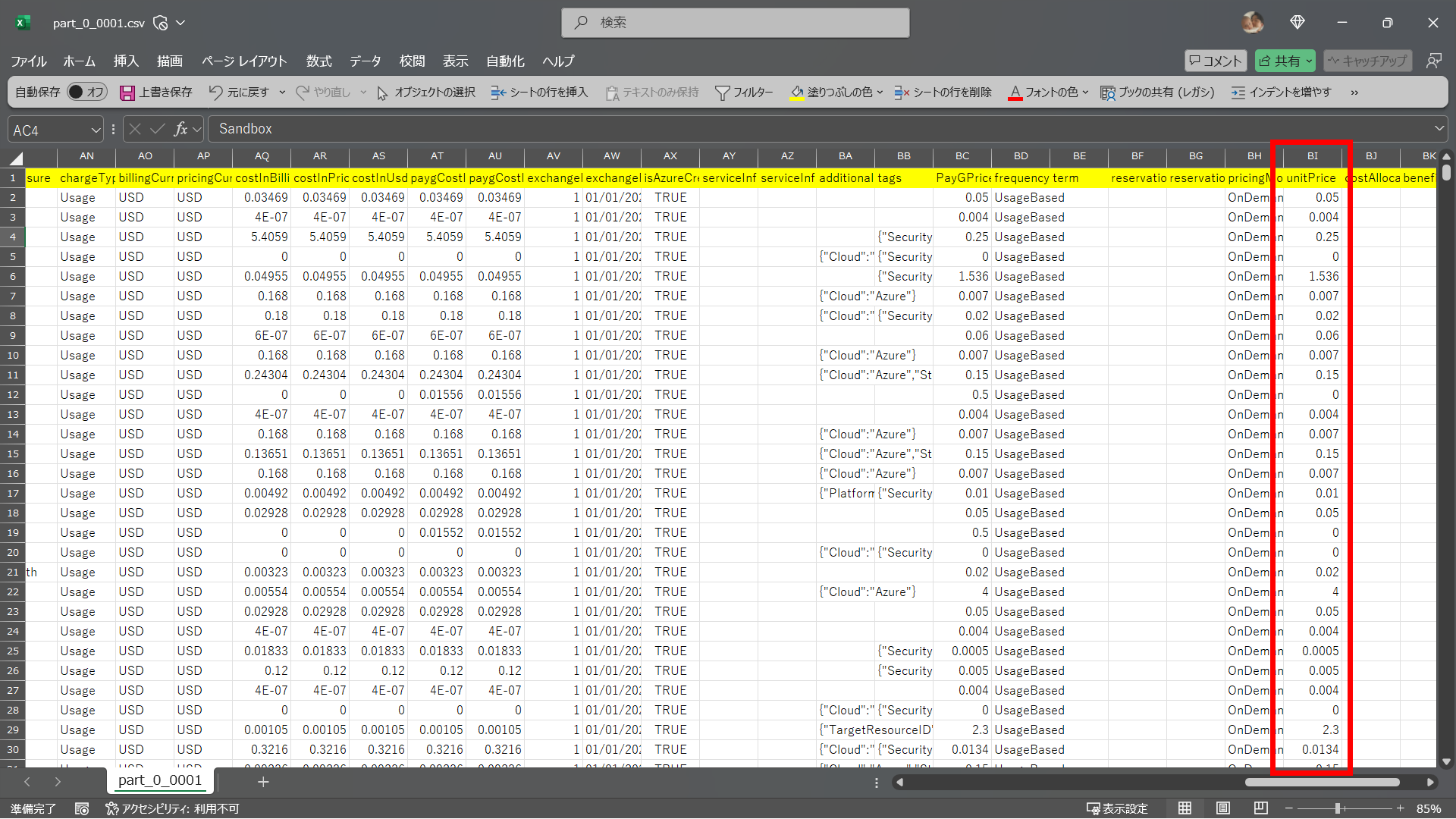
Task: Toggle 自動保存 on
Action: click(86, 91)
